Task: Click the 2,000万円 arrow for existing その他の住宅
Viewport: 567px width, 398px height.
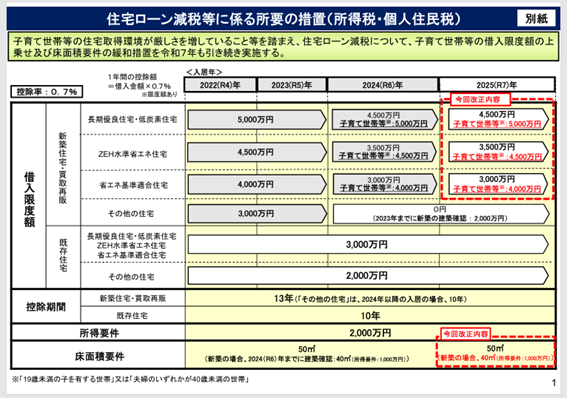Action: 368,276
